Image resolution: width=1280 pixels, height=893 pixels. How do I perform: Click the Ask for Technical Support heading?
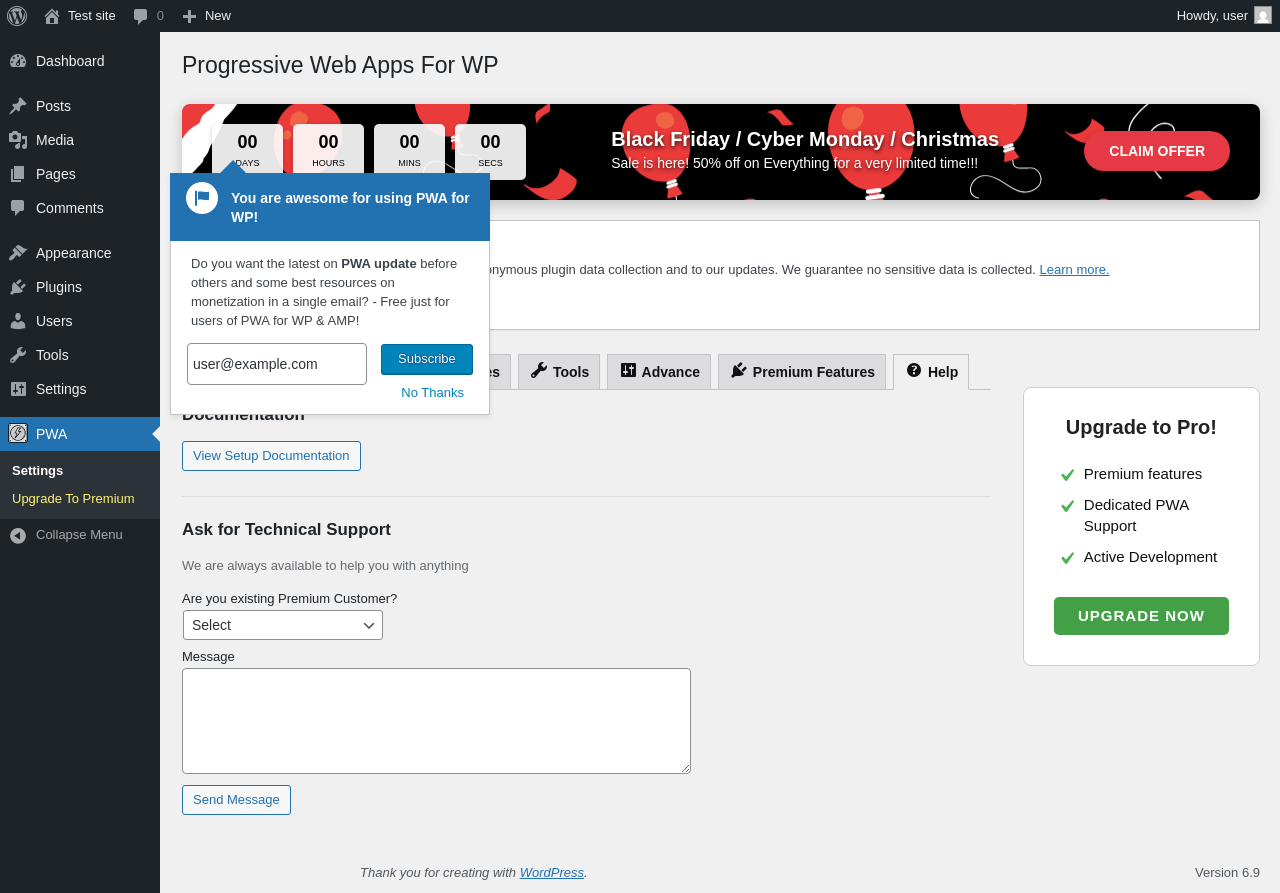click(x=286, y=530)
